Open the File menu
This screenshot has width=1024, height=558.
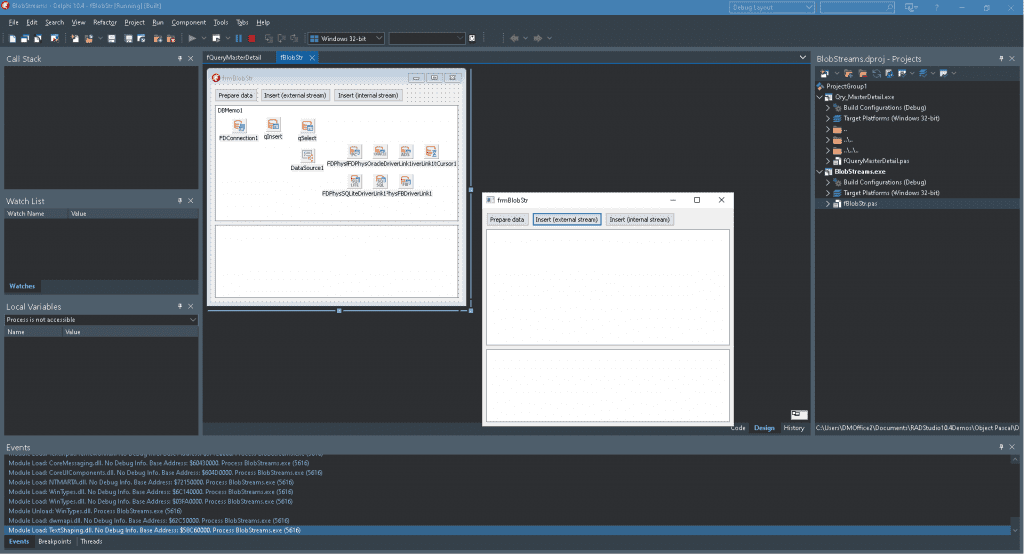pyautogui.click(x=13, y=22)
